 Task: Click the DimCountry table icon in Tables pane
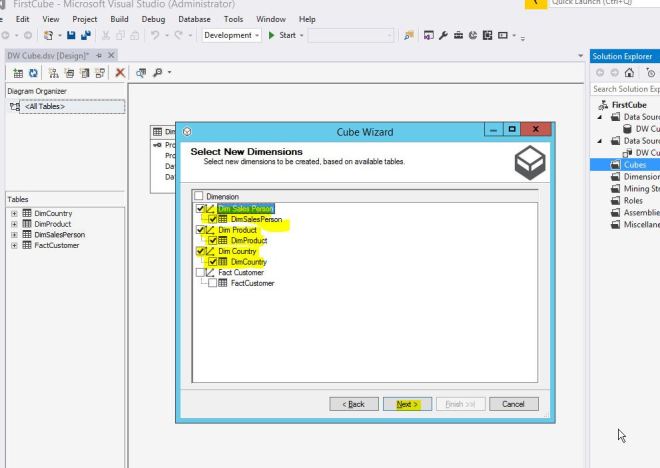coord(27,213)
